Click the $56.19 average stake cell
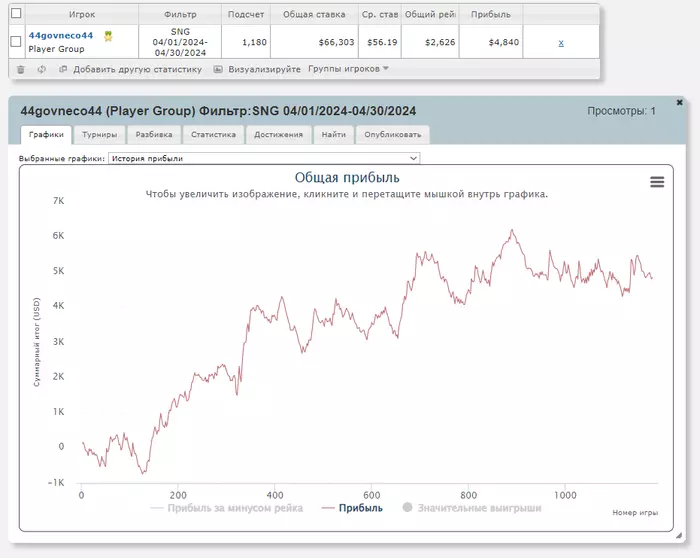The width and height of the screenshot is (700, 558). click(382, 42)
